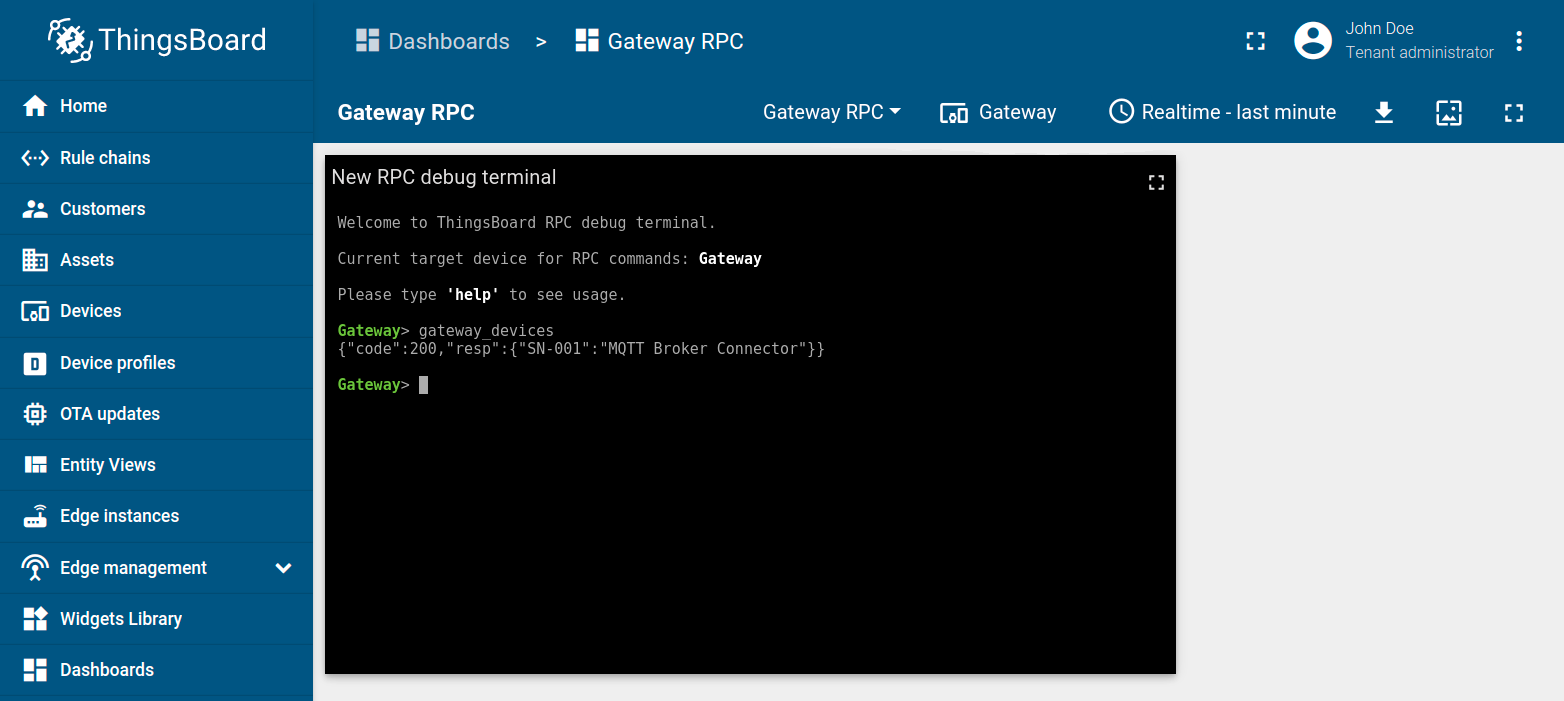Screen dimensions: 1564x701
Task: Expand Edge management chevron
Action: tap(284, 568)
